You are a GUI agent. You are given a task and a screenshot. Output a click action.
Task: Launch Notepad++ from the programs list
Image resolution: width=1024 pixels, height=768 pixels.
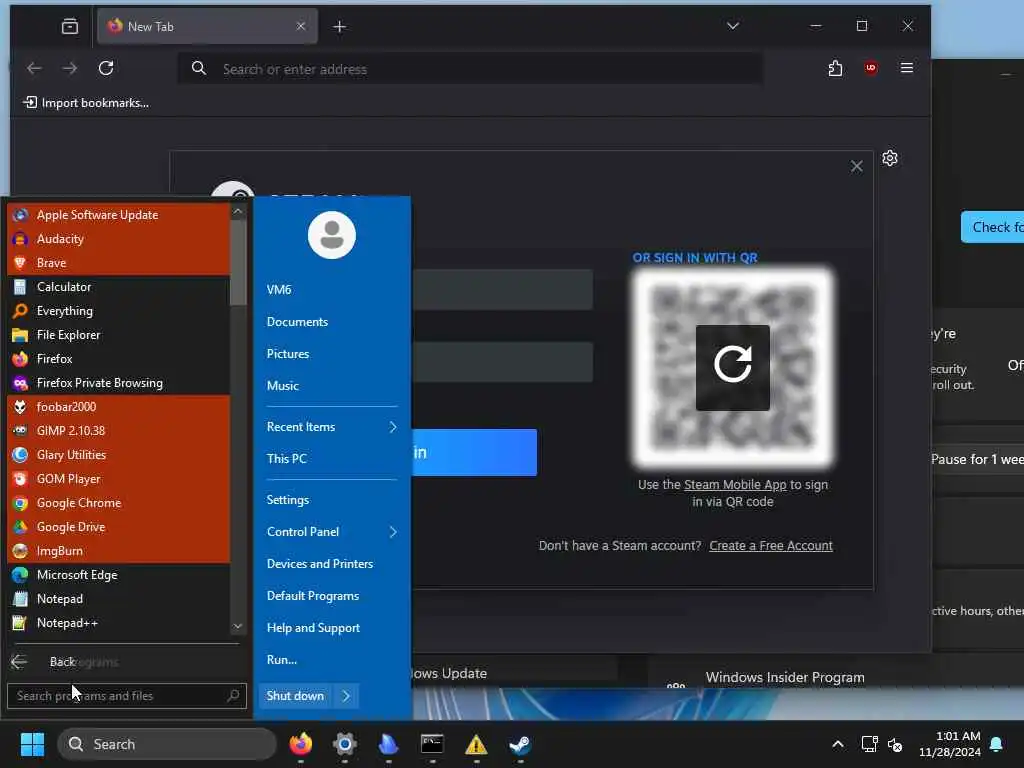pyautogui.click(x=118, y=624)
